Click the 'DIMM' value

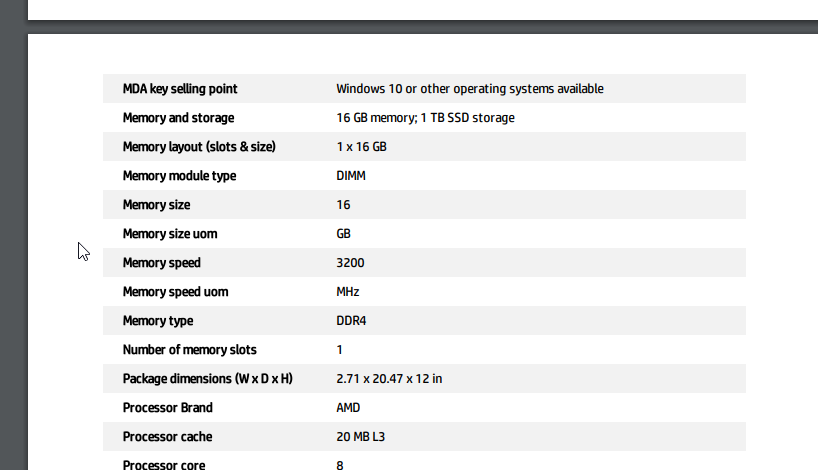coord(351,176)
